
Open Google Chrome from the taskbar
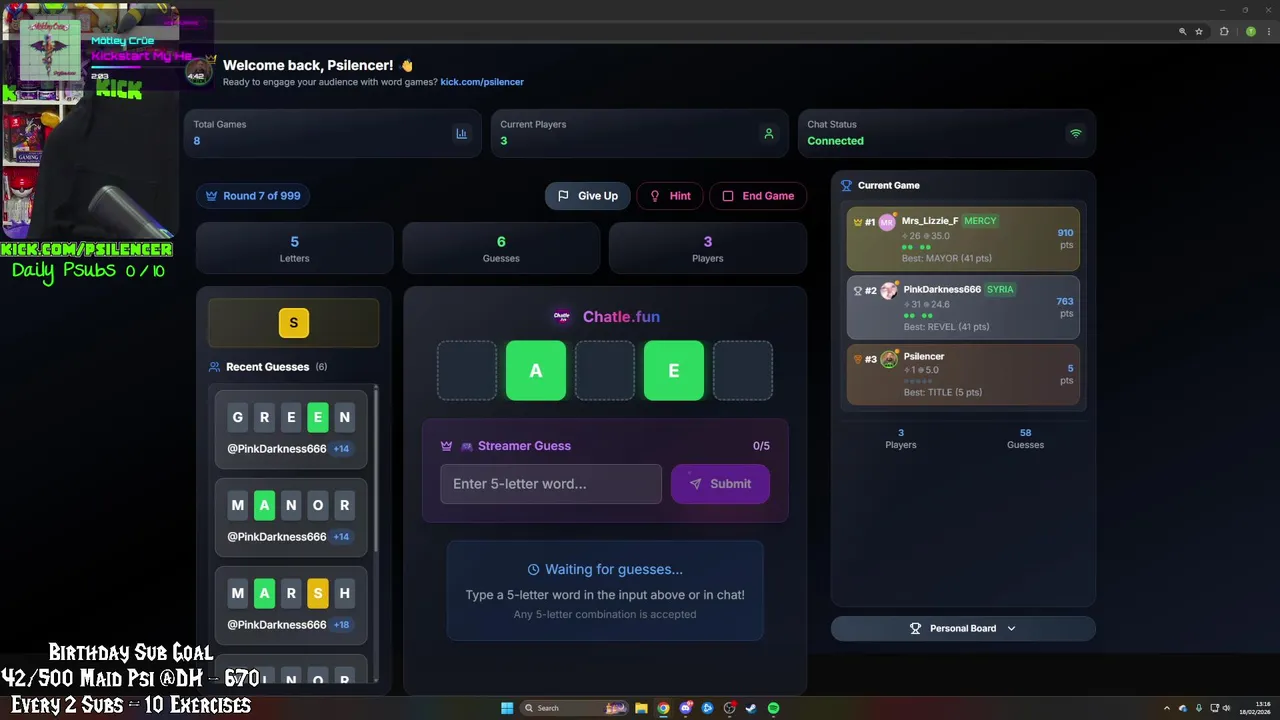663,708
